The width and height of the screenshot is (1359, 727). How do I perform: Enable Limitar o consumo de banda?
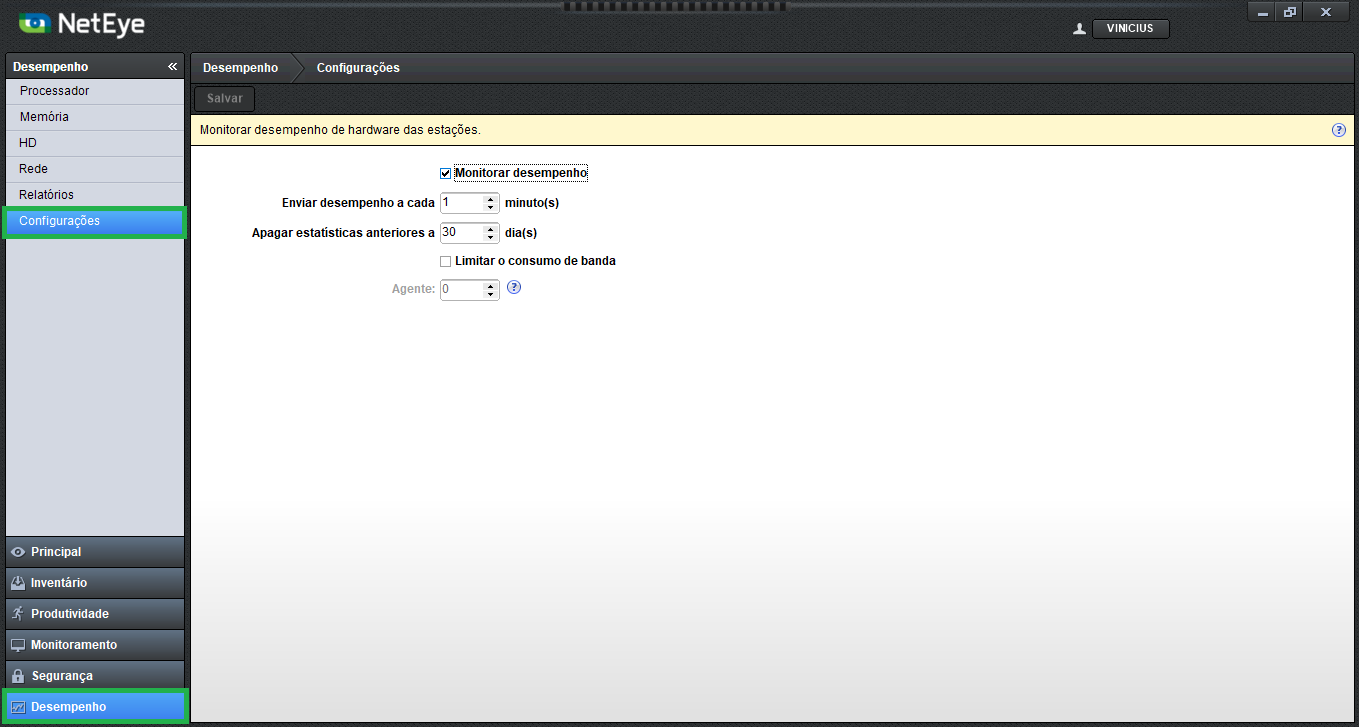tap(446, 262)
